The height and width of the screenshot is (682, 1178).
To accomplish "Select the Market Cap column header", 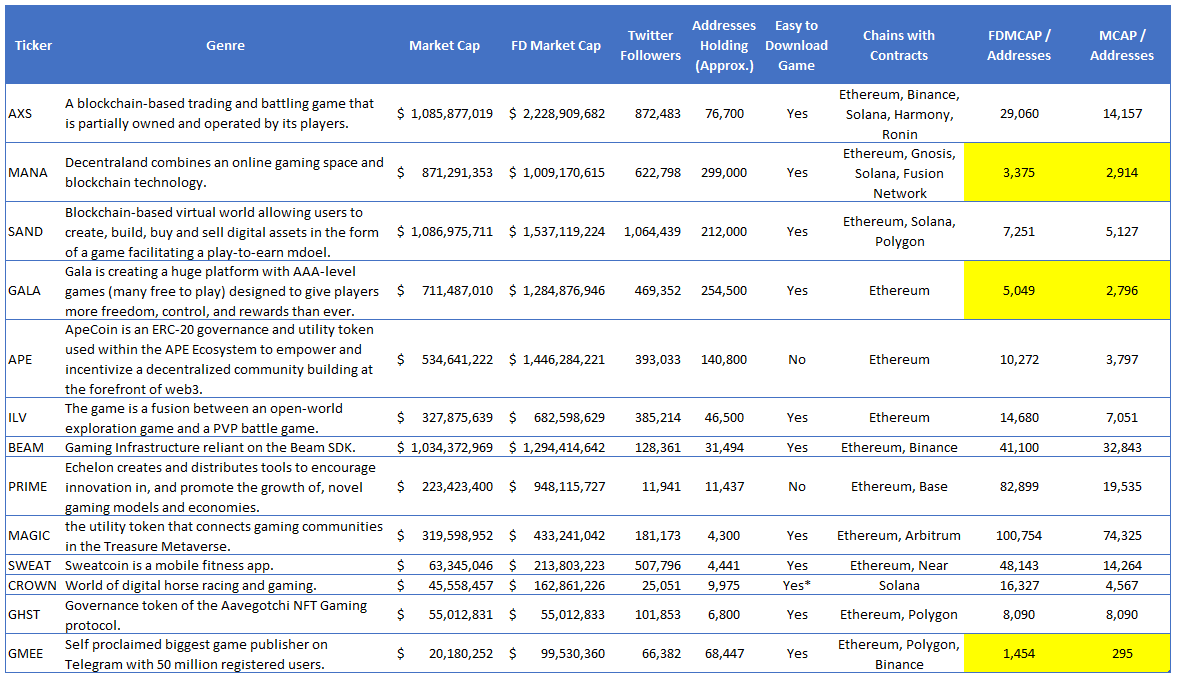I will pos(444,45).
